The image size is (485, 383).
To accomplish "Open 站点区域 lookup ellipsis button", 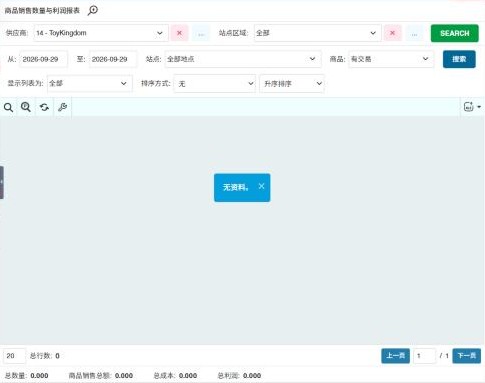I will pyautogui.click(x=414, y=33).
